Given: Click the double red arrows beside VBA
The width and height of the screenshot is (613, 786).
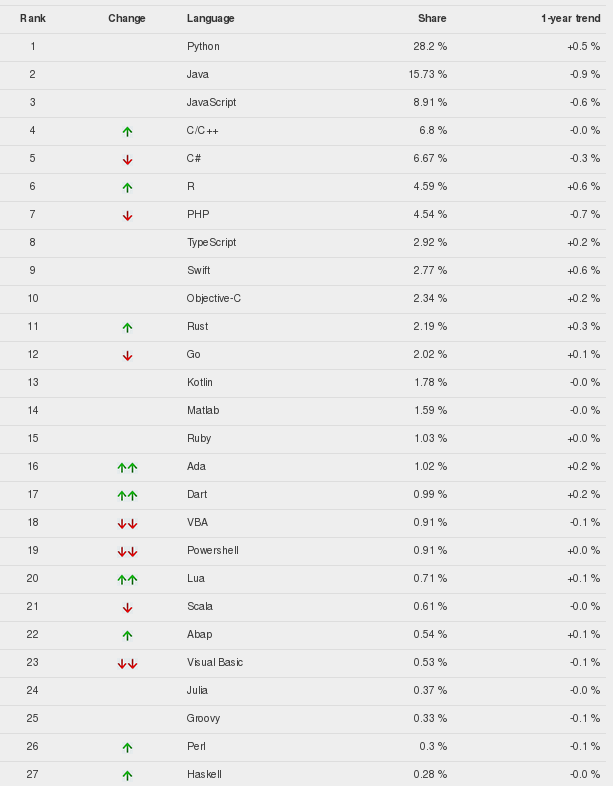Looking at the screenshot, I should pyautogui.click(x=127, y=524).
